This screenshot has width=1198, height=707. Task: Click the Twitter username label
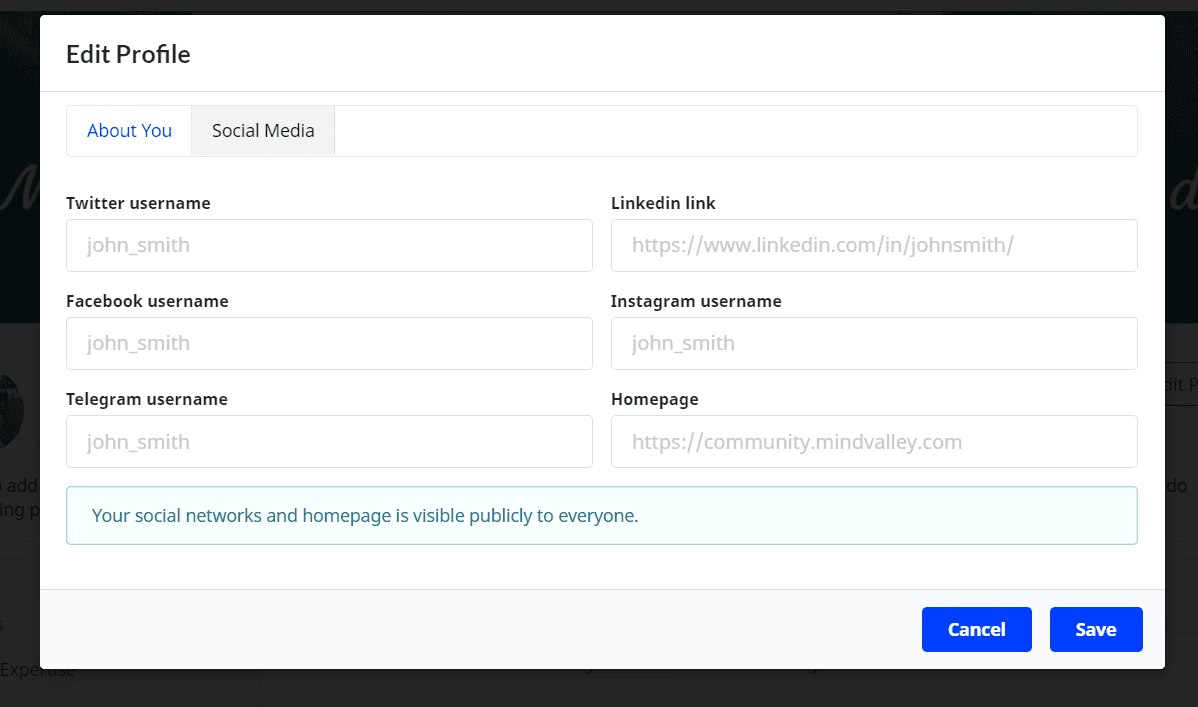[x=138, y=203]
